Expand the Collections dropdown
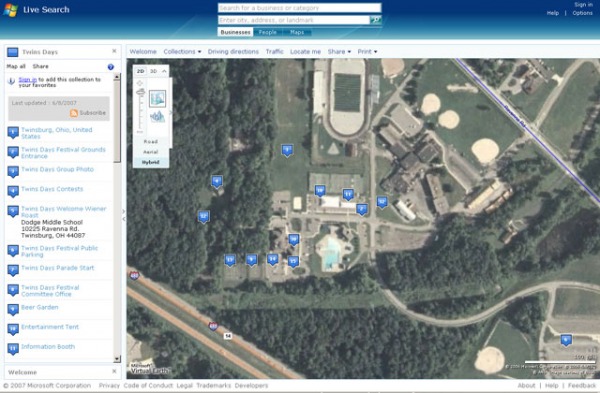Viewport: 600px width, 393px height. tap(182, 52)
